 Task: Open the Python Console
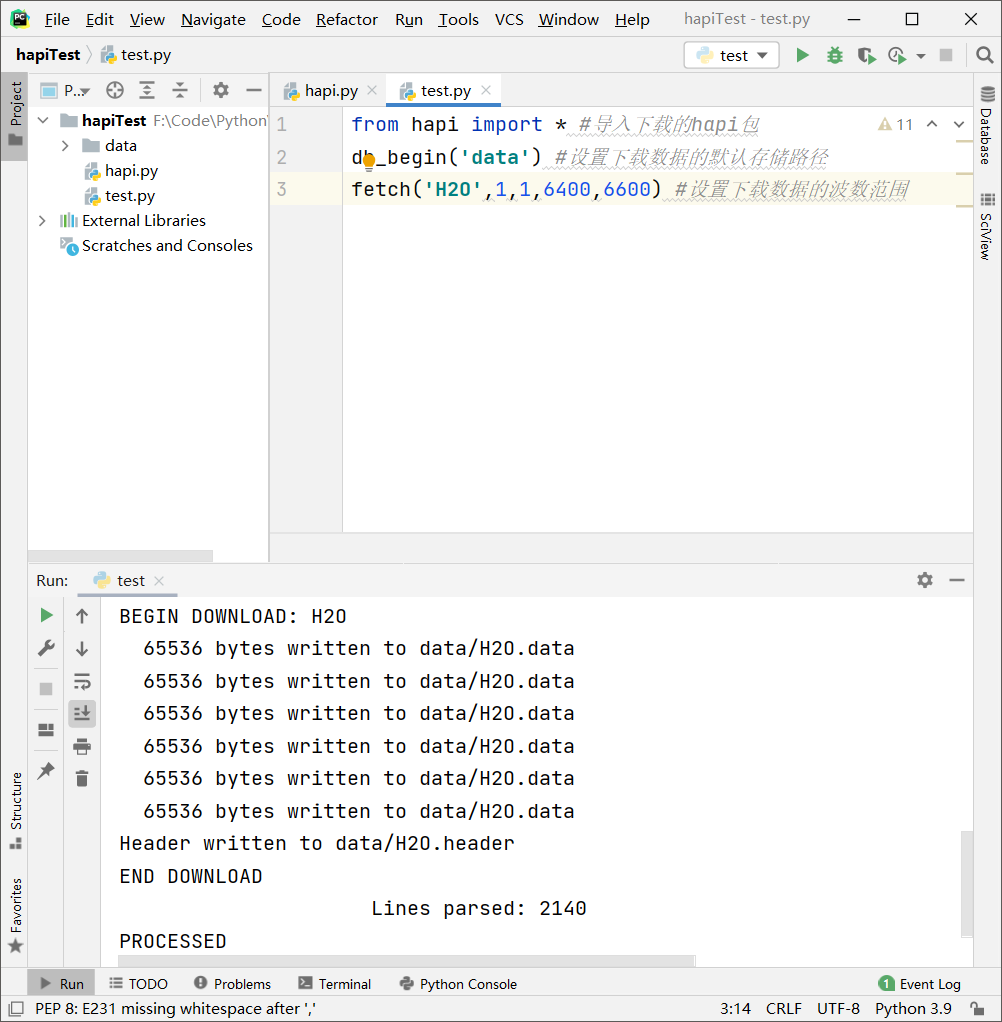pos(458,984)
